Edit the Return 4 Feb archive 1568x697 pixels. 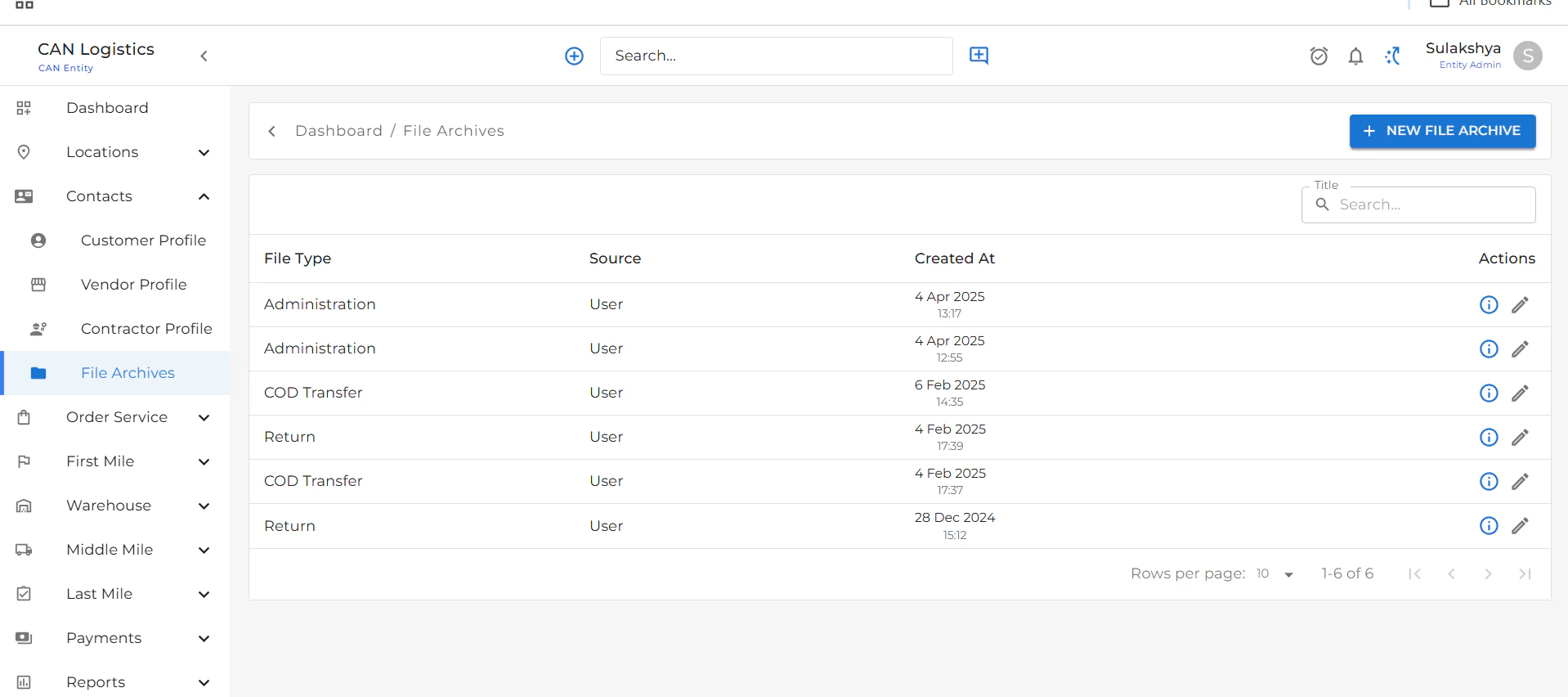(1520, 437)
